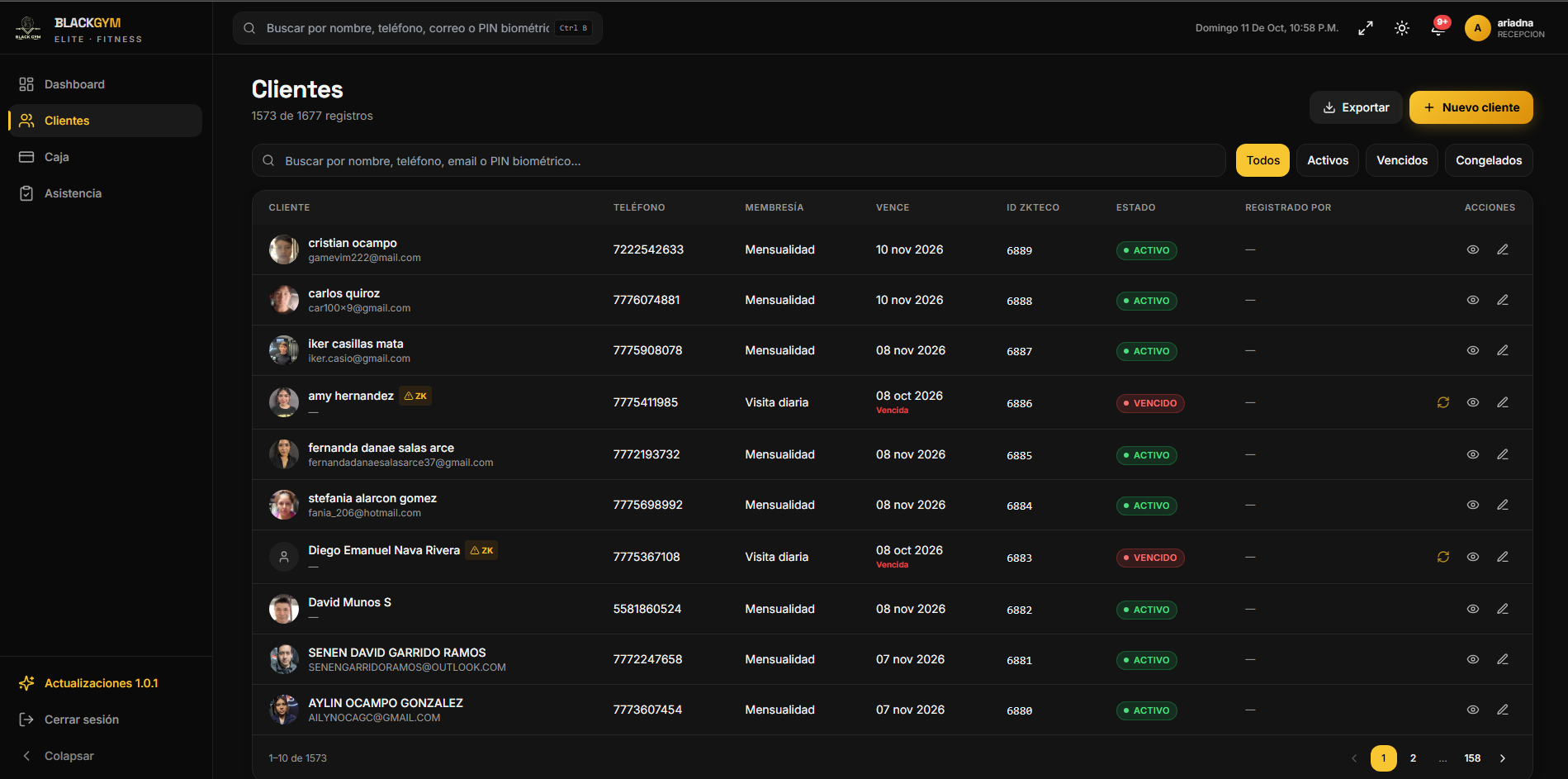
Task: Log out with Cerrar sesión
Action: point(105,720)
